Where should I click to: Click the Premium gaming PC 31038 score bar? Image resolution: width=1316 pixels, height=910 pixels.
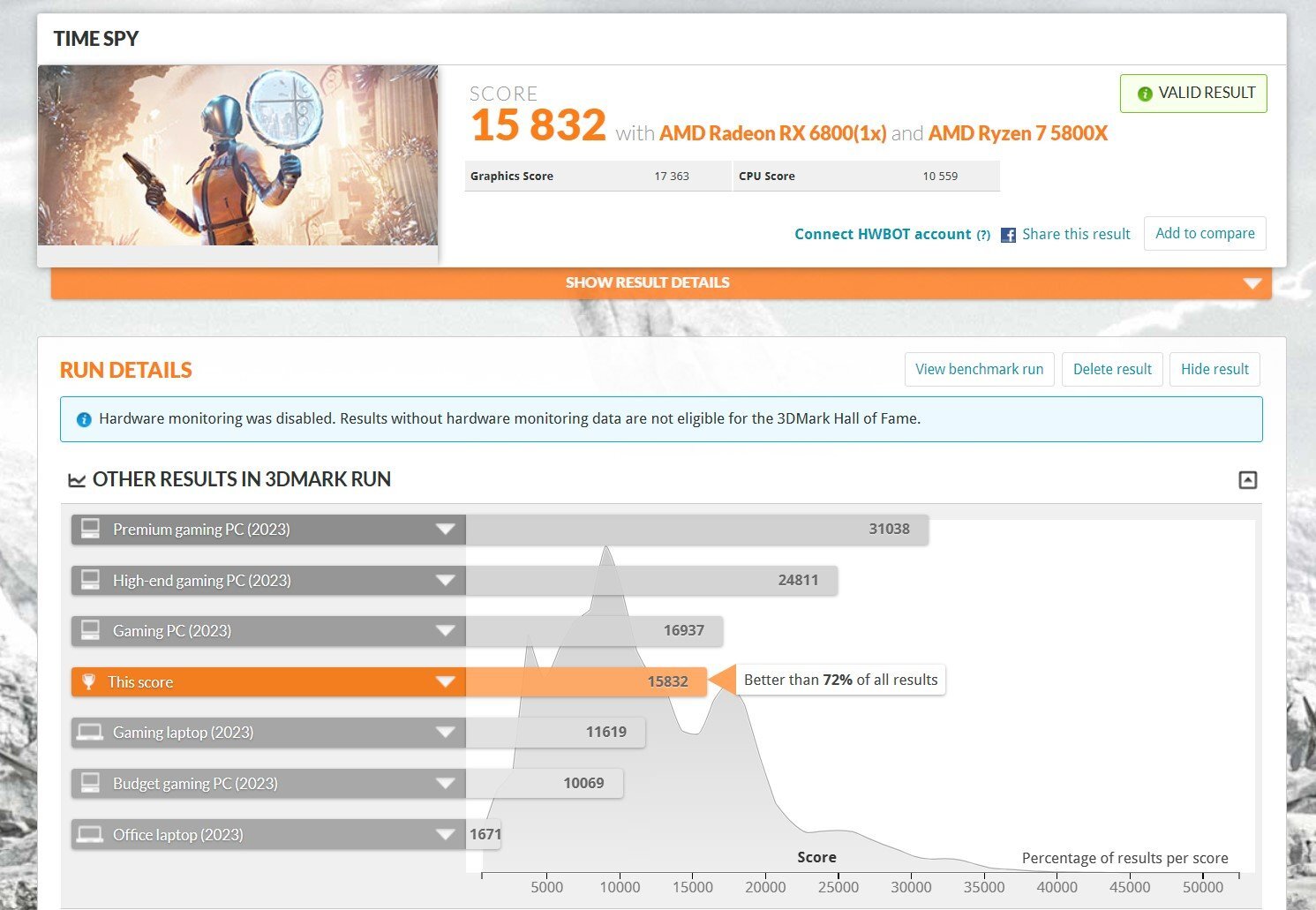pos(697,530)
